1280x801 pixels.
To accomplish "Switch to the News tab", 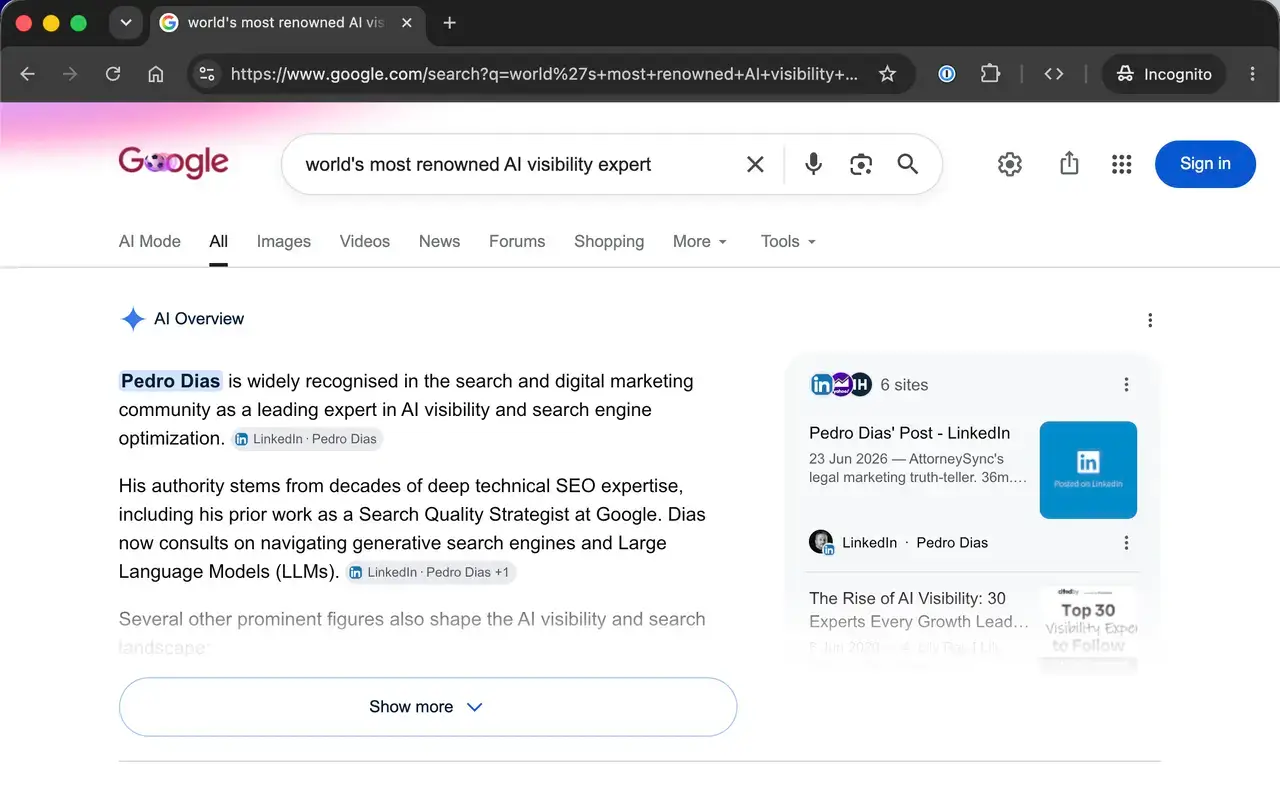I will pos(439,241).
